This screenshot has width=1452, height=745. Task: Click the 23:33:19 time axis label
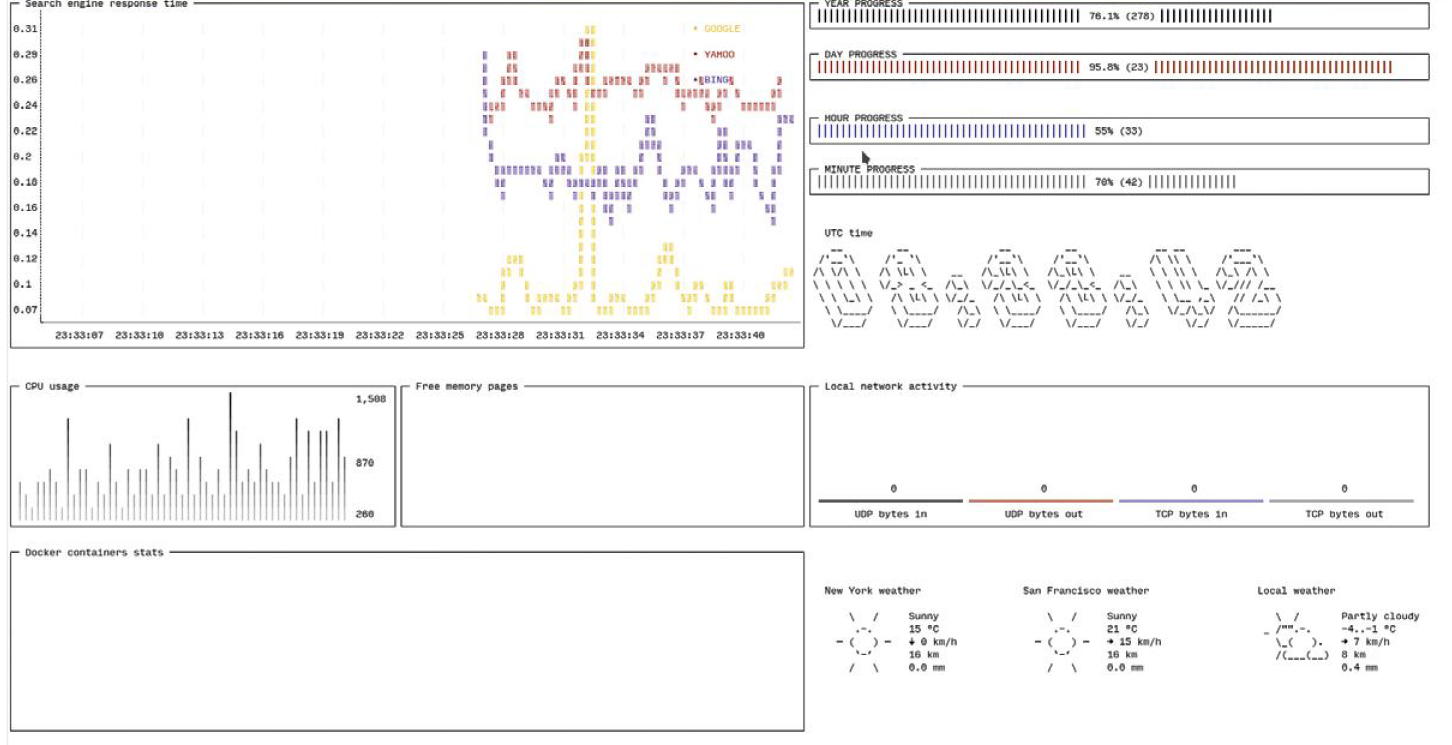[x=320, y=336]
